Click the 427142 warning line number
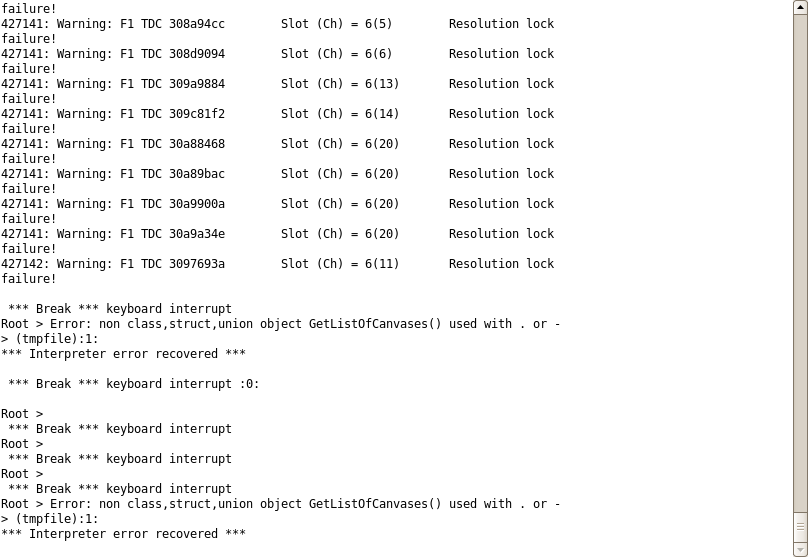Image resolution: width=808 pixels, height=557 pixels. [23, 264]
